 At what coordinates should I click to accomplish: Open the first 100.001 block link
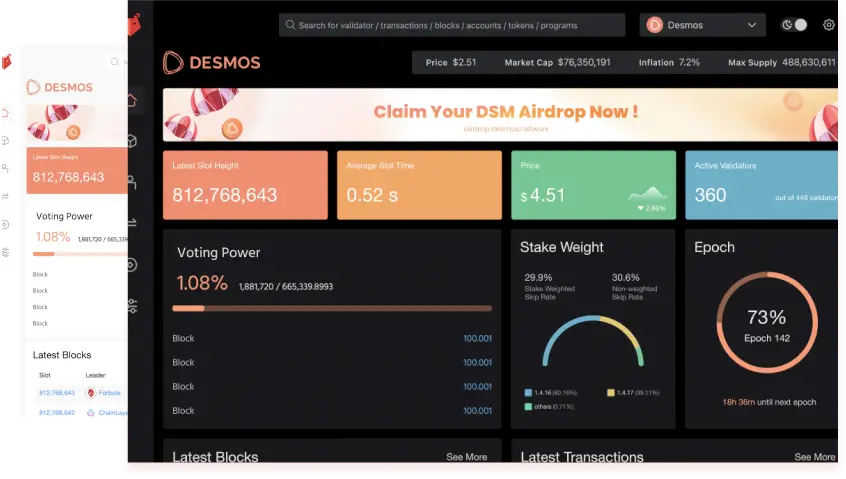click(x=477, y=339)
